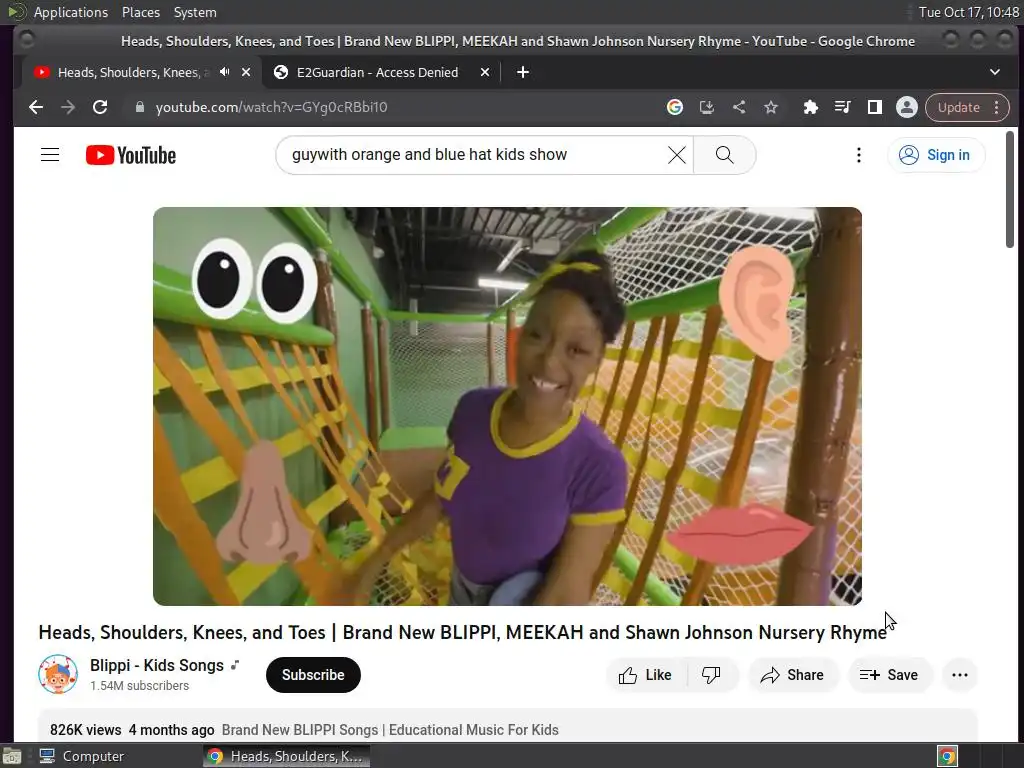Expand the tab search chevron
This screenshot has width=1024, height=768.
tap(995, 72)
